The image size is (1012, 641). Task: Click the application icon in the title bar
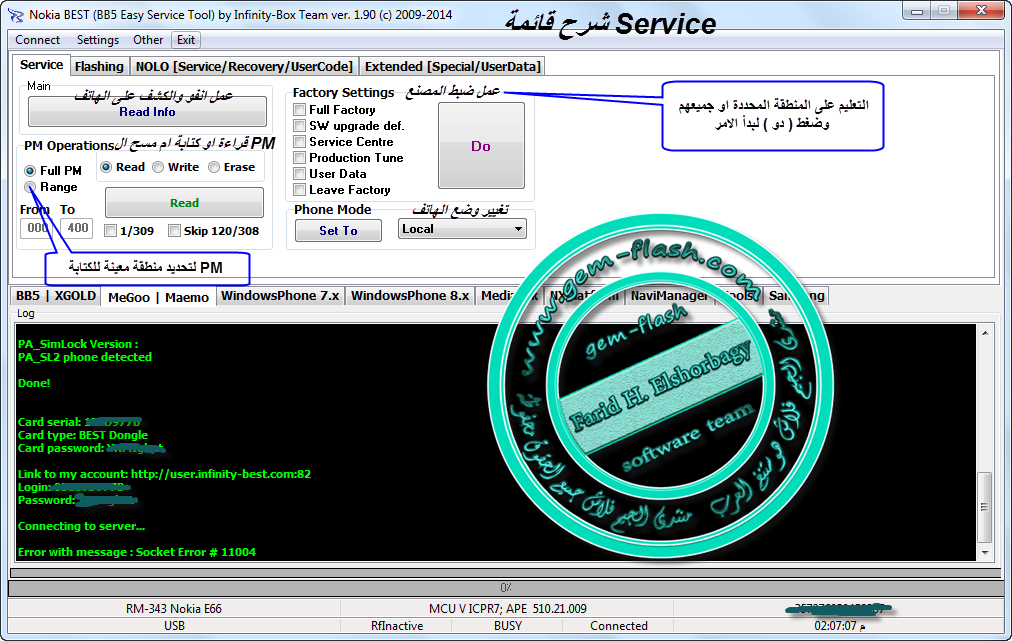pos(14,14)
